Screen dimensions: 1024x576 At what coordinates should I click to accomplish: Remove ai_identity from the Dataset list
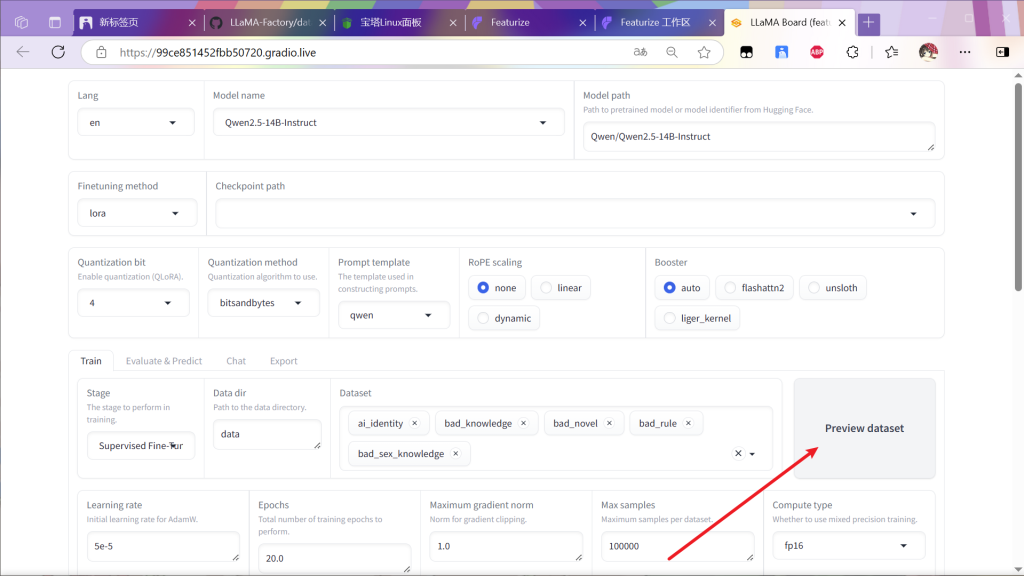click(415, 423)
